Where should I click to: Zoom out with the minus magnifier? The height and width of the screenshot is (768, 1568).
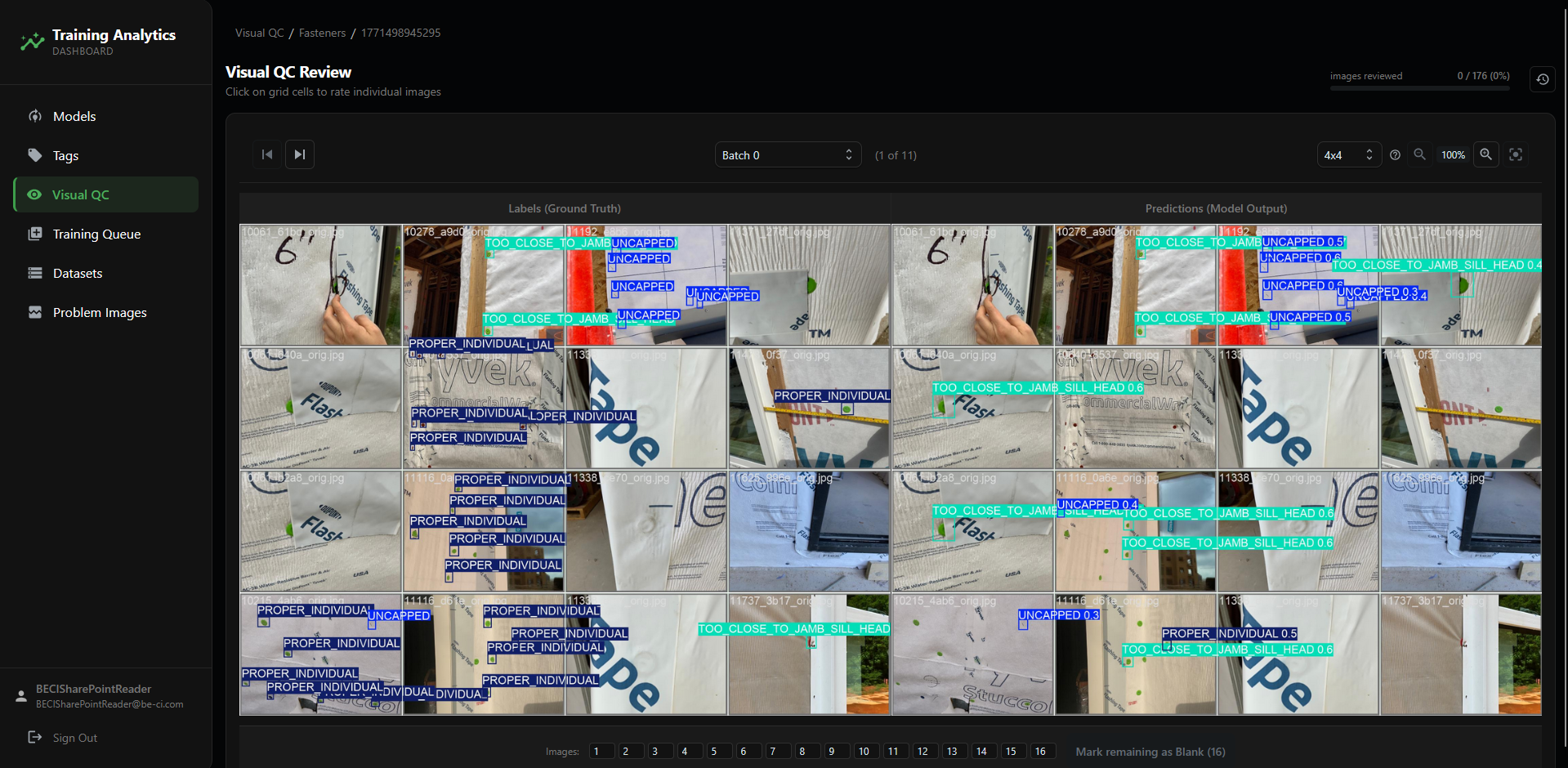pyautogui.click(x=1420, y=154)
